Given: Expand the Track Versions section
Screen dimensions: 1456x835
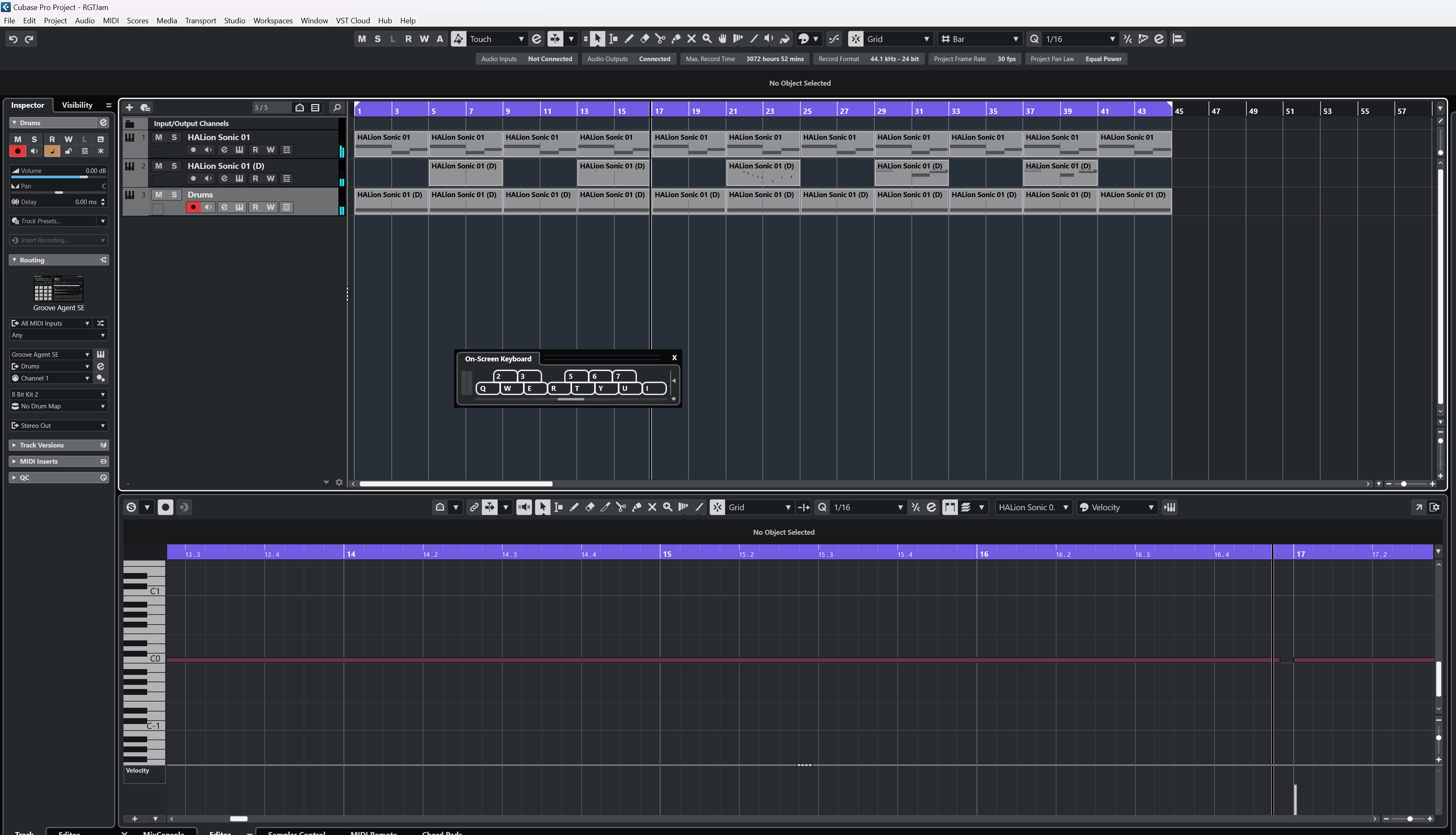Looking at the screenshot, I should [x=59, y=445].
